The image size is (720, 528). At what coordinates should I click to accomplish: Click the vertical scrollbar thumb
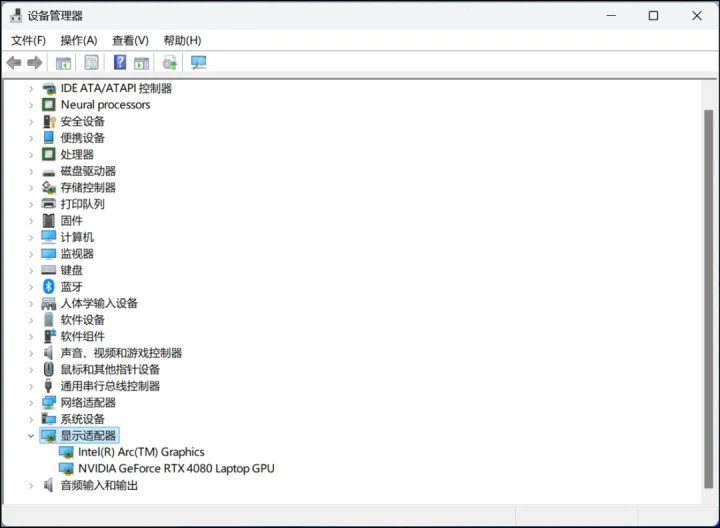pos(709,299)
